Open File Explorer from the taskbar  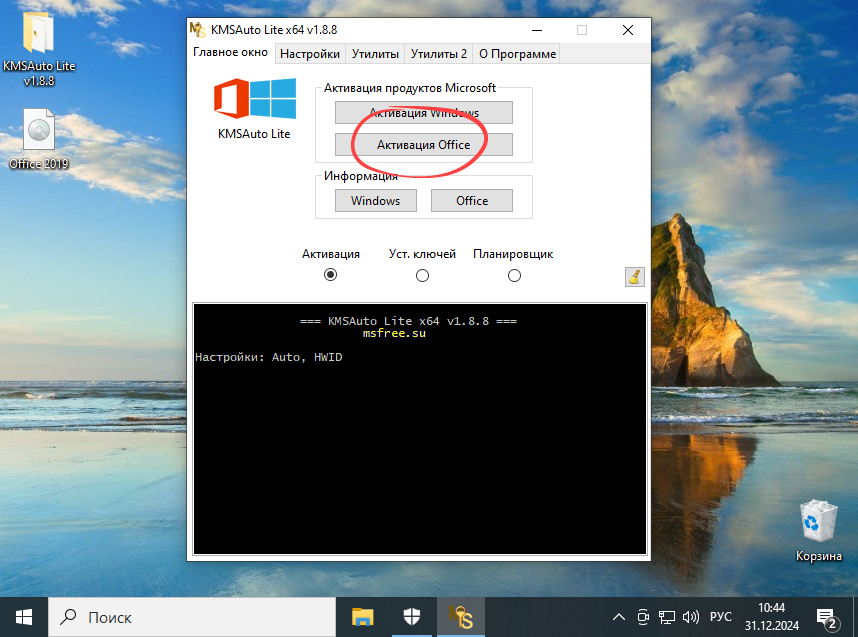click(x=362, y=617)
